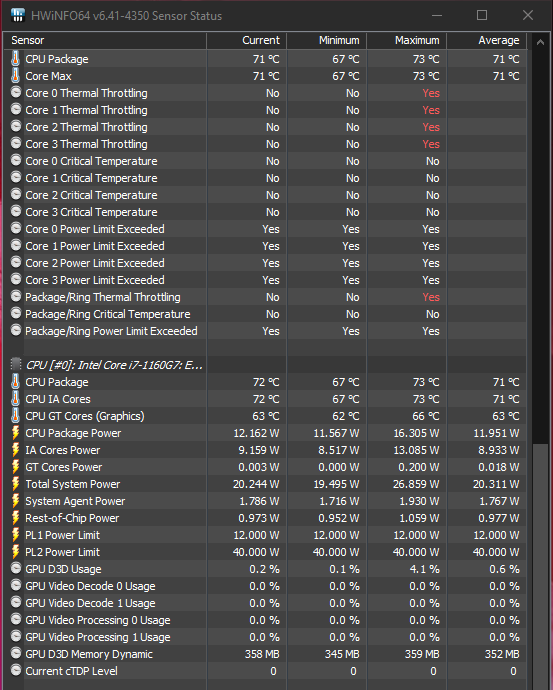Click lightning icon beside PL2 Power Limit

pos(15,552)
